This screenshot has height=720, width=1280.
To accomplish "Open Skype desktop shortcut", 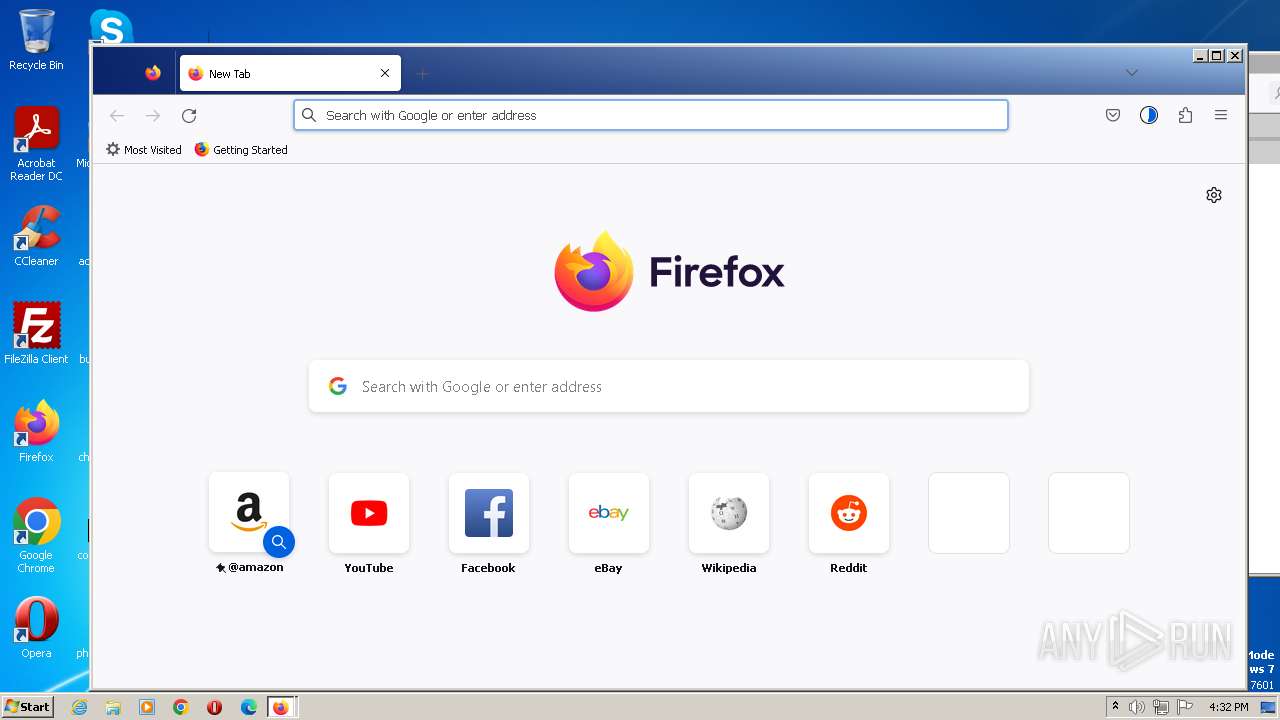I will tap(111, 27).
